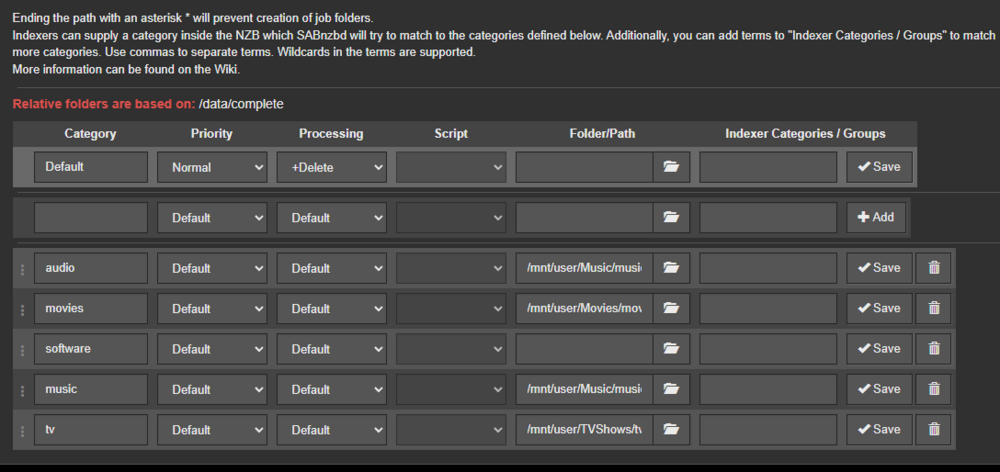Delete the tv category with trash icon
Image resolution: width=1000 pixels, height=472 pixels.
(x=934, y=429)
